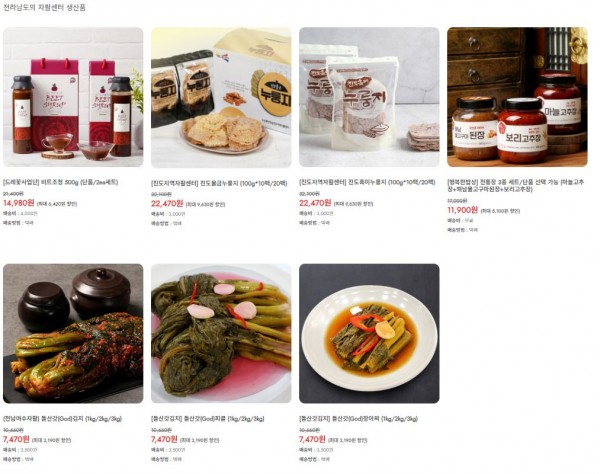The width and height of the screenshot is (600, 474).
Task: Click the 7,470원 price under 갓김치
Action: (x=16, y=439)
